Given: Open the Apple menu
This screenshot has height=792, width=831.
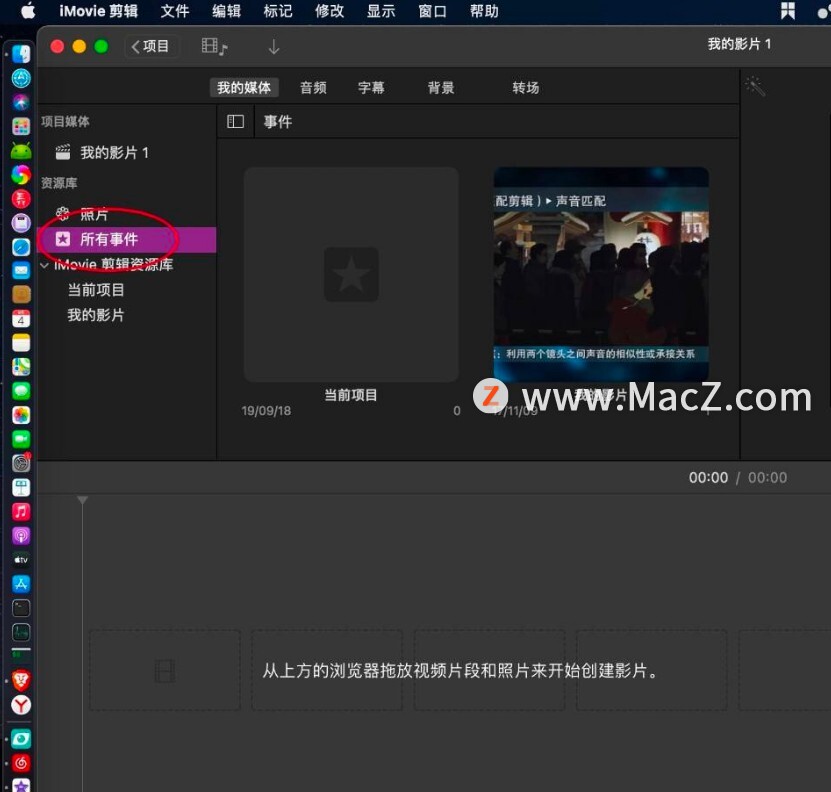Looking at the screenshot, I should (28, 11).
